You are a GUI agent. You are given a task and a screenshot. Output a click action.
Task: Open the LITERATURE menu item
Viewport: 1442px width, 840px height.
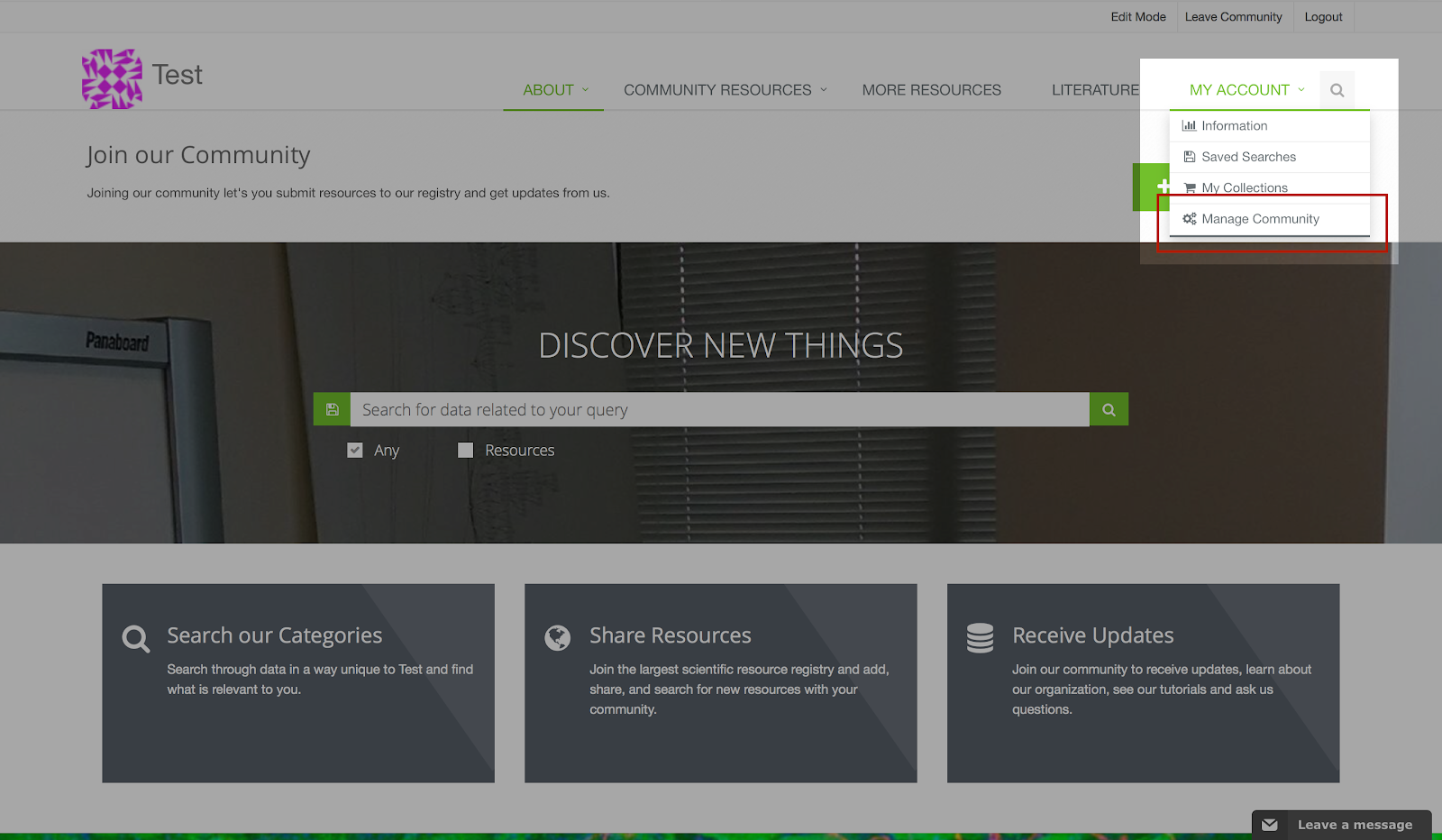pos(1095,90)
